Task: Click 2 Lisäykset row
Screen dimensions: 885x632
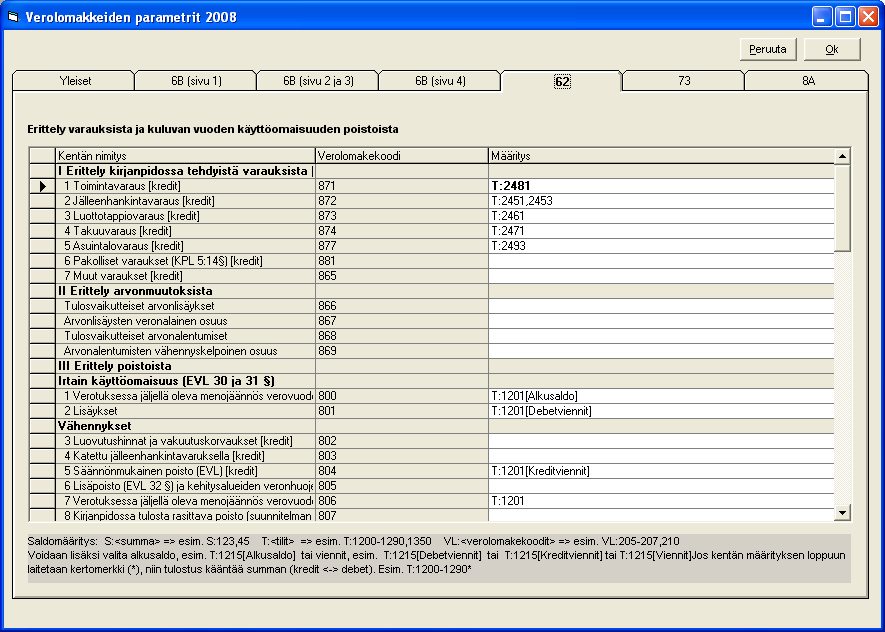Action: pyautogui.click(x=186, y=411)
